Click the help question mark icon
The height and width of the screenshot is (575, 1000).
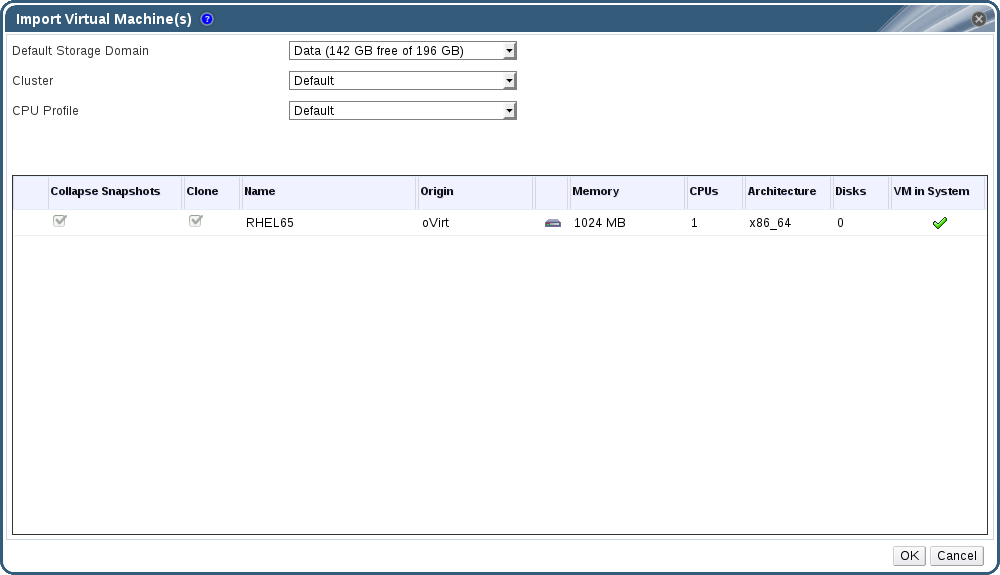[207, 19]
